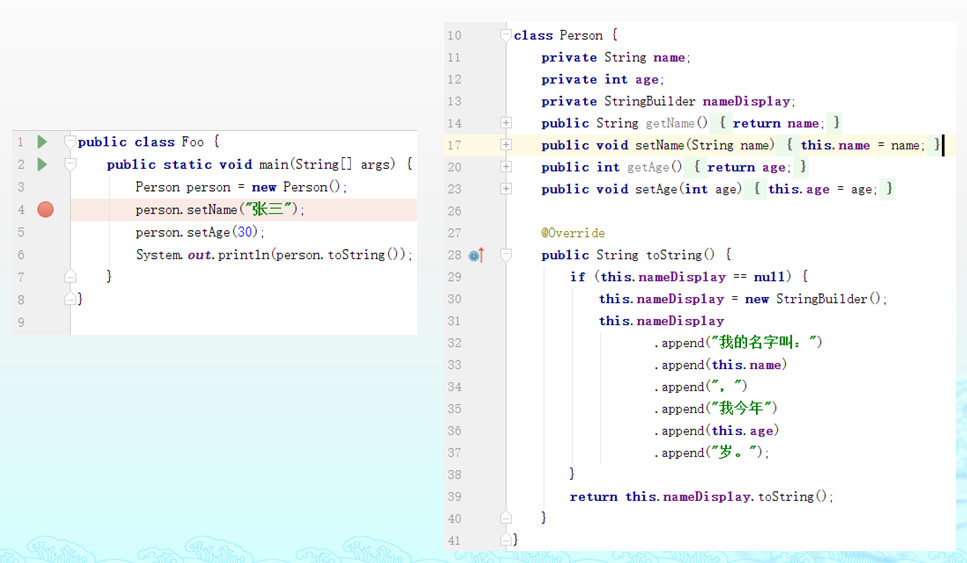
Task: Remove the red breakpoint on line 4
Action: pos(45,209)
